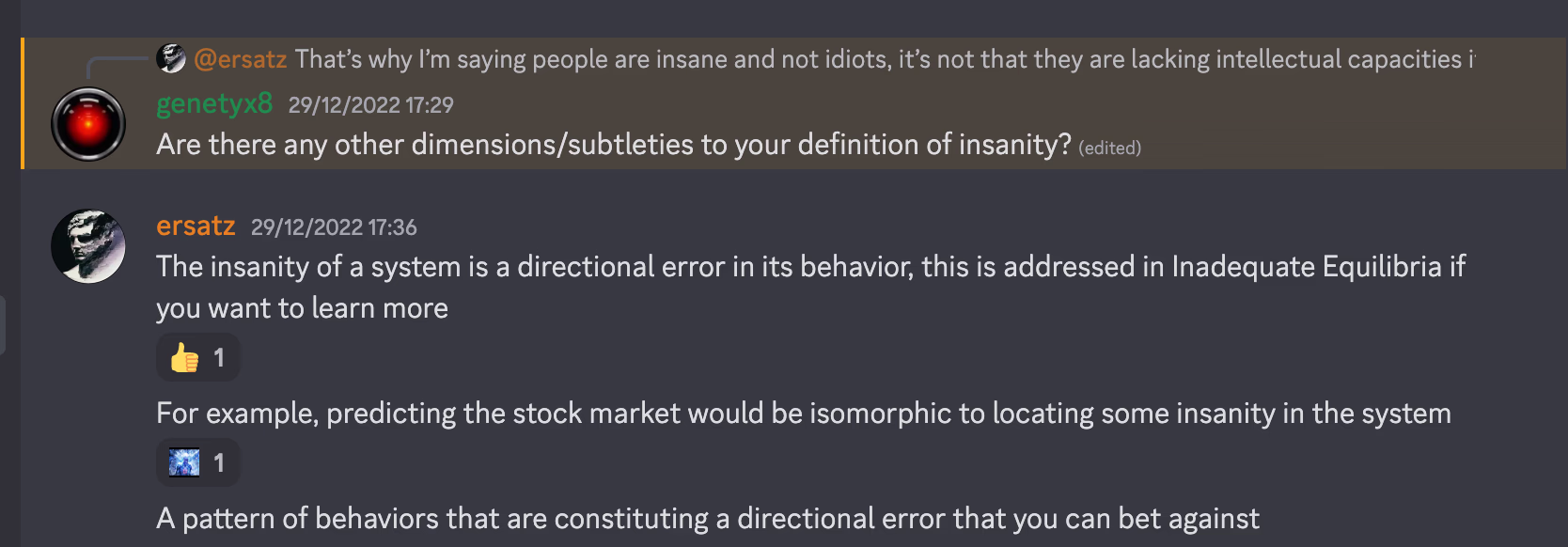The height and width of the screenshot is (547, 1568).
Task: Open the genetyx8 username profile
Action: [x=214, y=103]
